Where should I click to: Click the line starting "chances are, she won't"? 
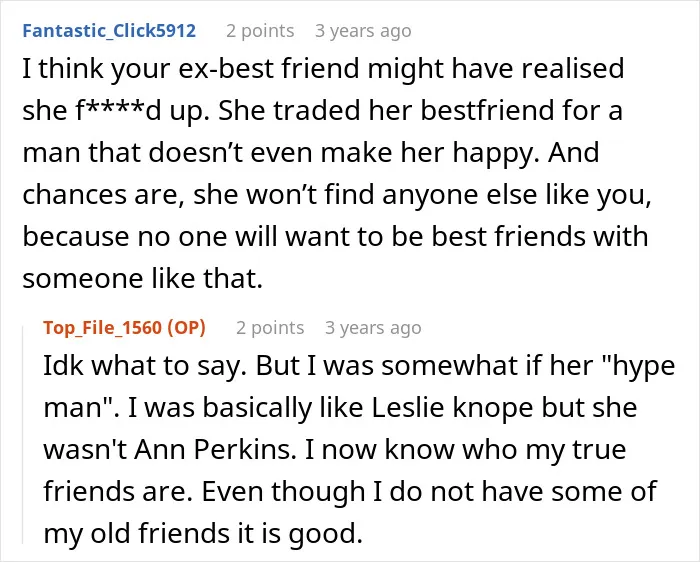point(337,195)
